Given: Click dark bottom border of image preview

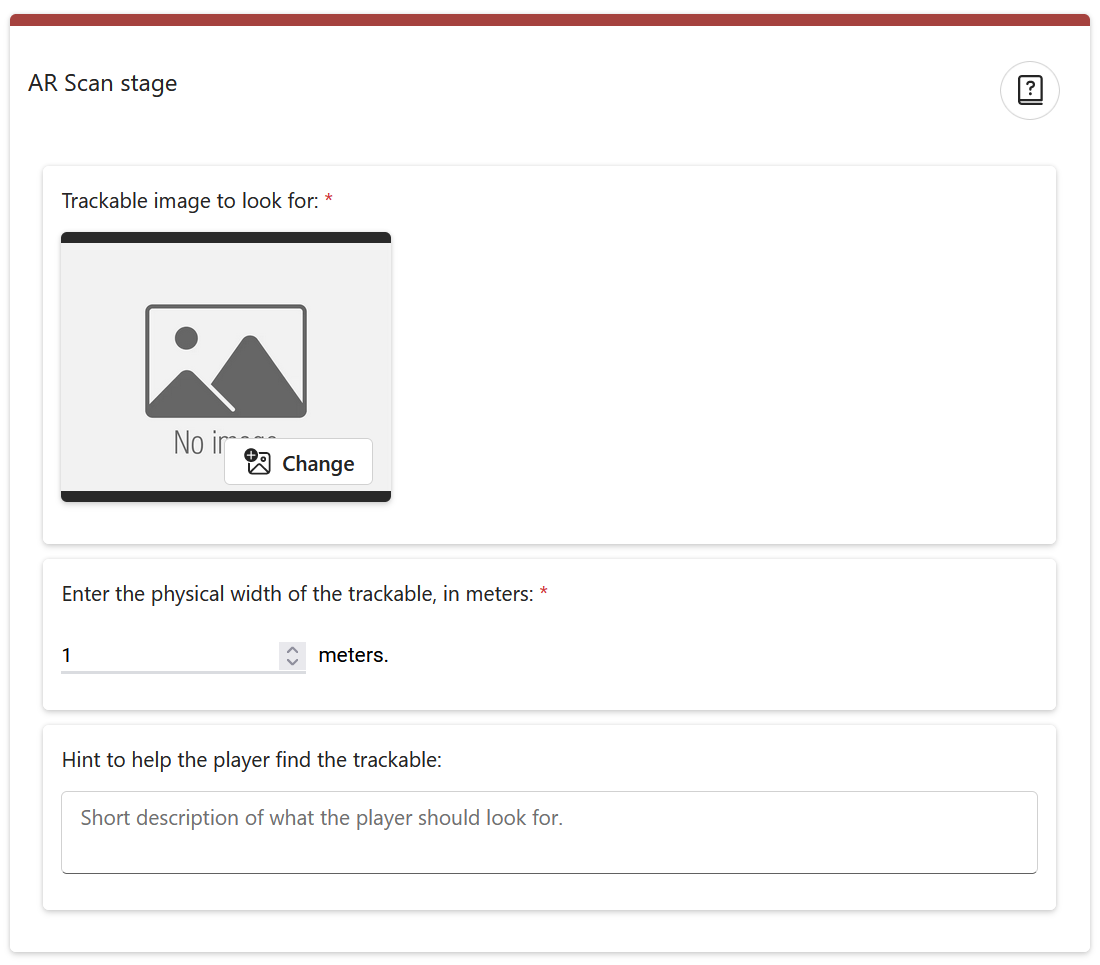Looking at the screenshot, I should (226, 496).
